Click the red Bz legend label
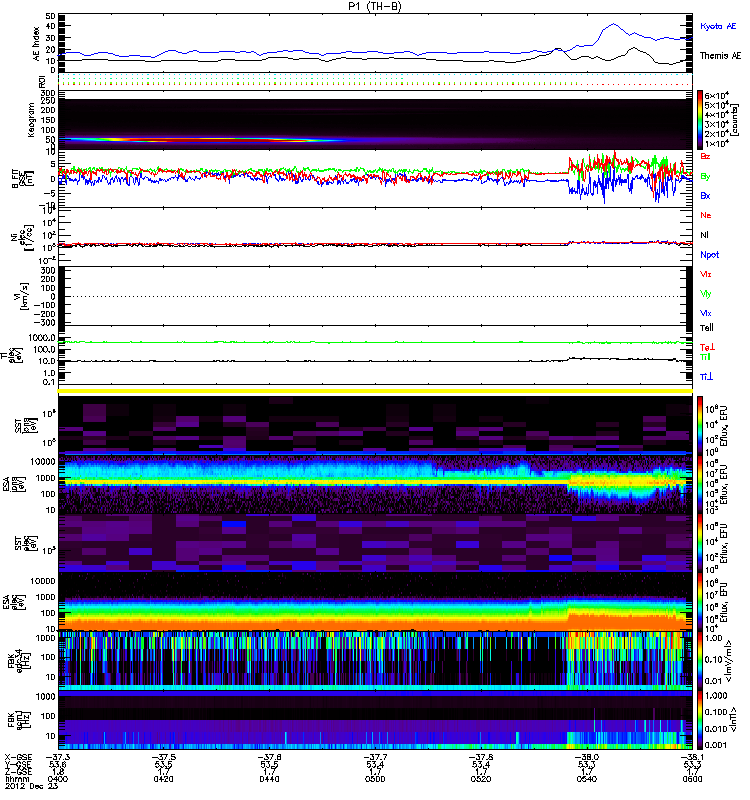The width and height of the screenshot is (750, 800). (705, 157)
